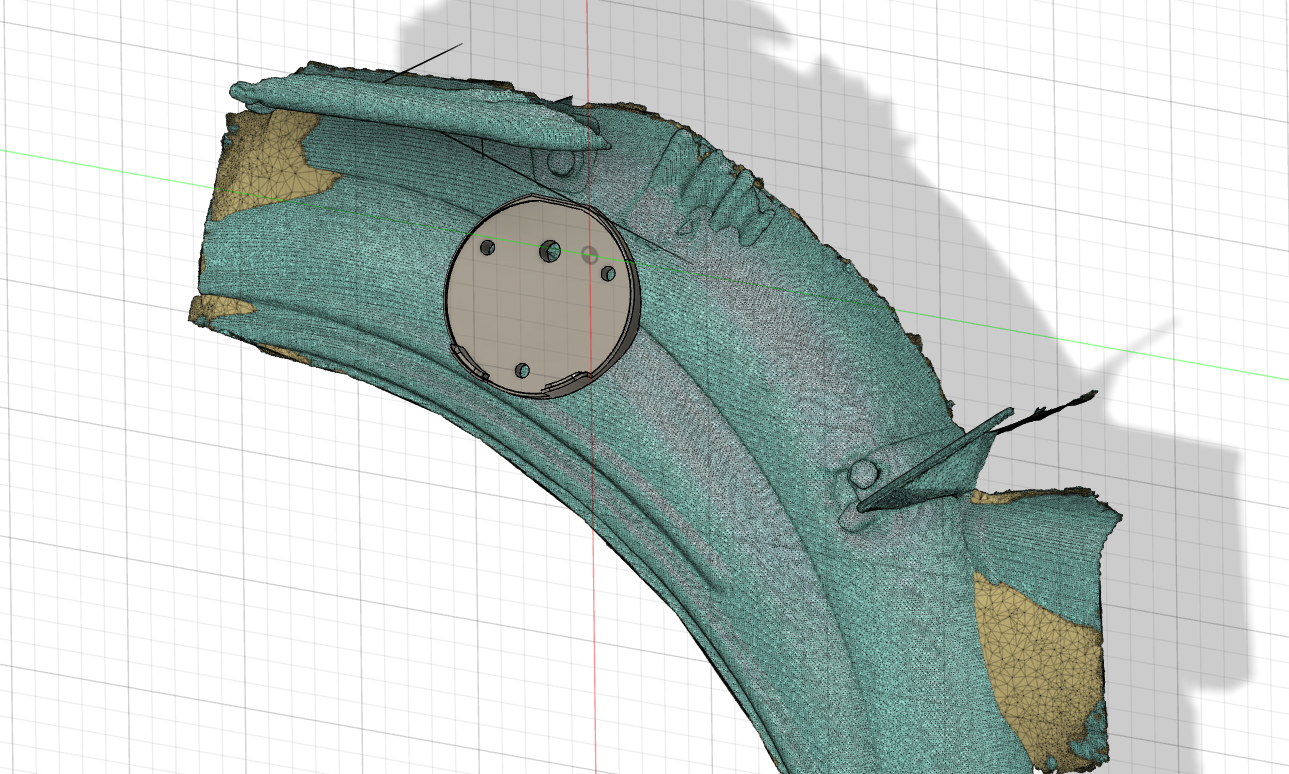This screenshot has width=1289, height=774.
Task: Select the bottom hole on the disc
Action: click(x=522, y=370)
